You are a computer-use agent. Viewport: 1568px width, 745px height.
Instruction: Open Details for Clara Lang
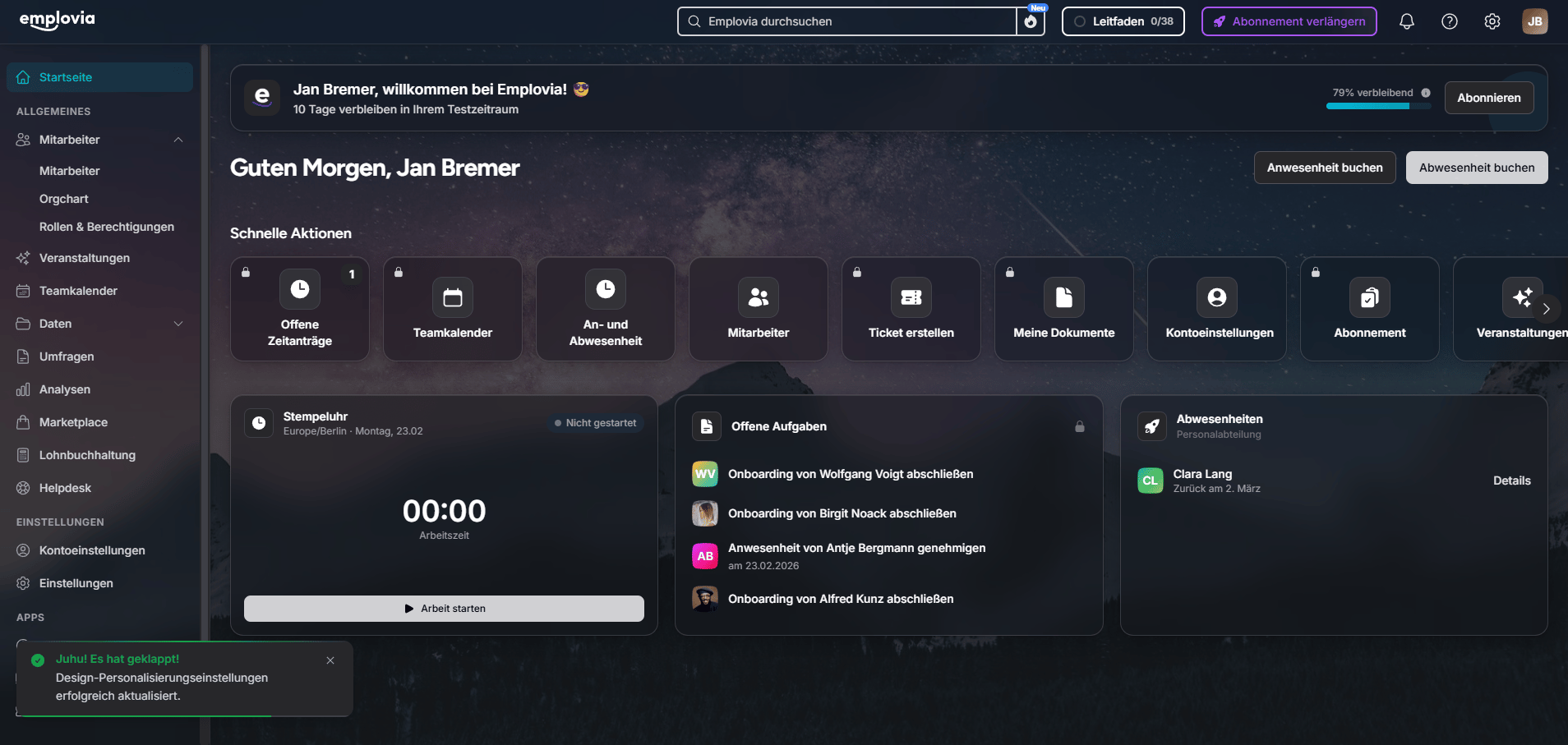(1511, 481)
